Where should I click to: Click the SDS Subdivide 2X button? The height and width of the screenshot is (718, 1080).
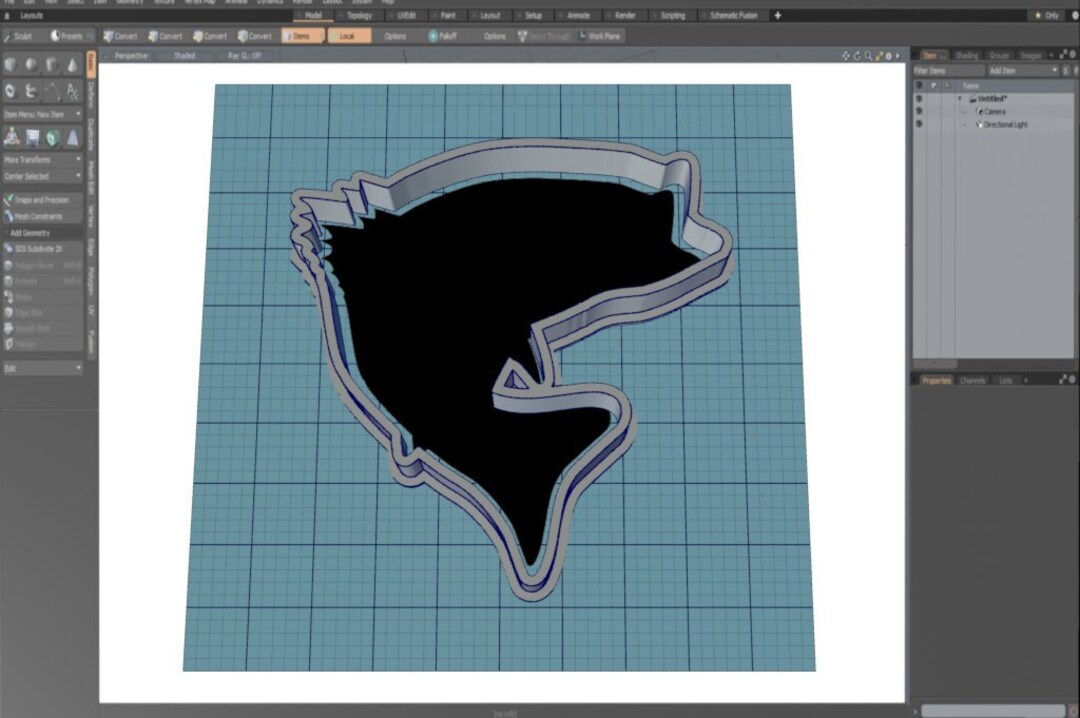42,249
